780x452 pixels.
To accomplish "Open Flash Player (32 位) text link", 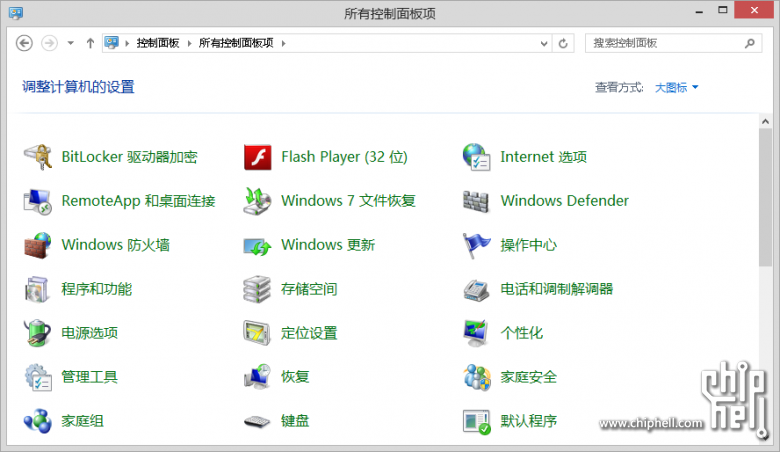I will 344,157.
